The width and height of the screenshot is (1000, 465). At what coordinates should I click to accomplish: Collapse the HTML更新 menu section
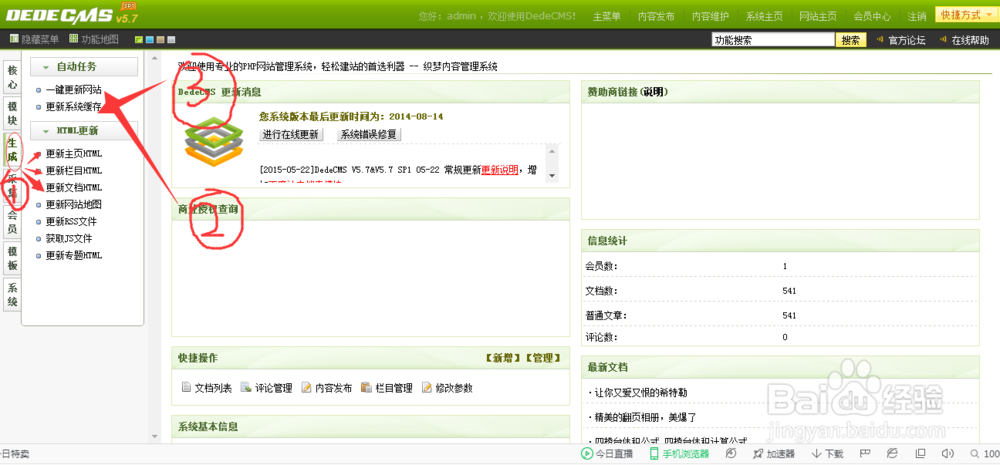[84, 131]
